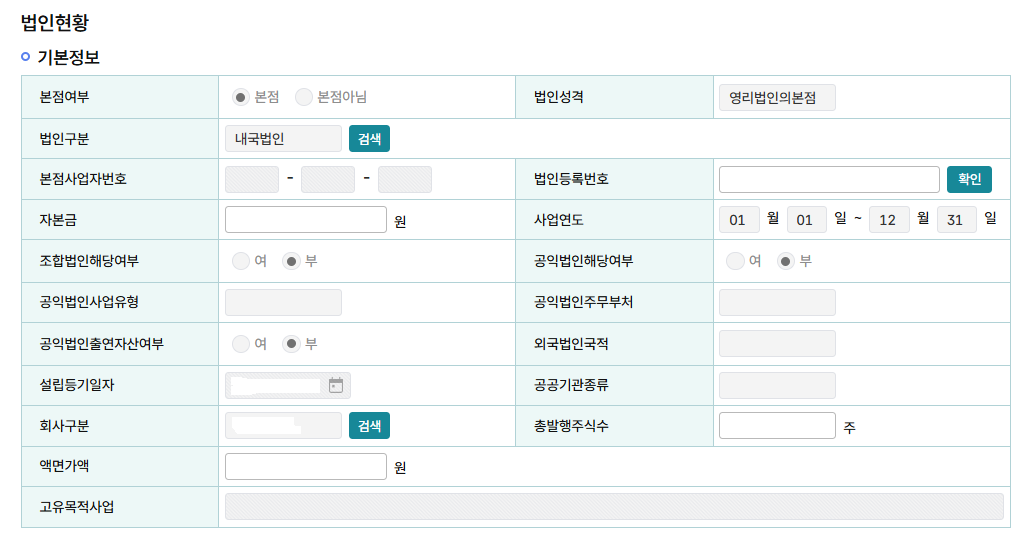Click the 회사구분 field
Screen dimensions: 1031x541
click(283, 425)
